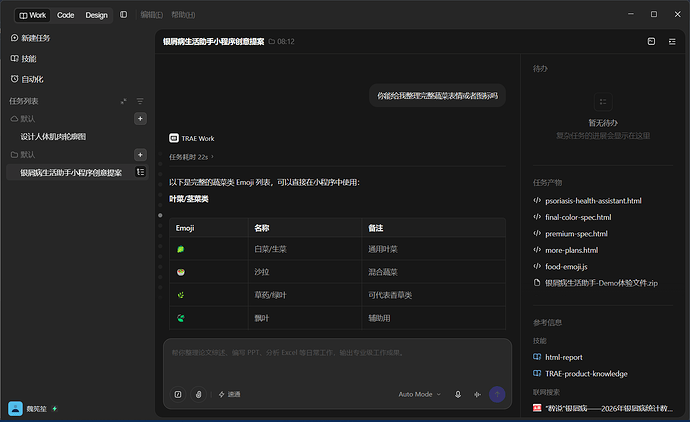Click the lightning icon beside the user name
Image resolution: width=690 pixels, height=422 pixels.
coord(55,408)
